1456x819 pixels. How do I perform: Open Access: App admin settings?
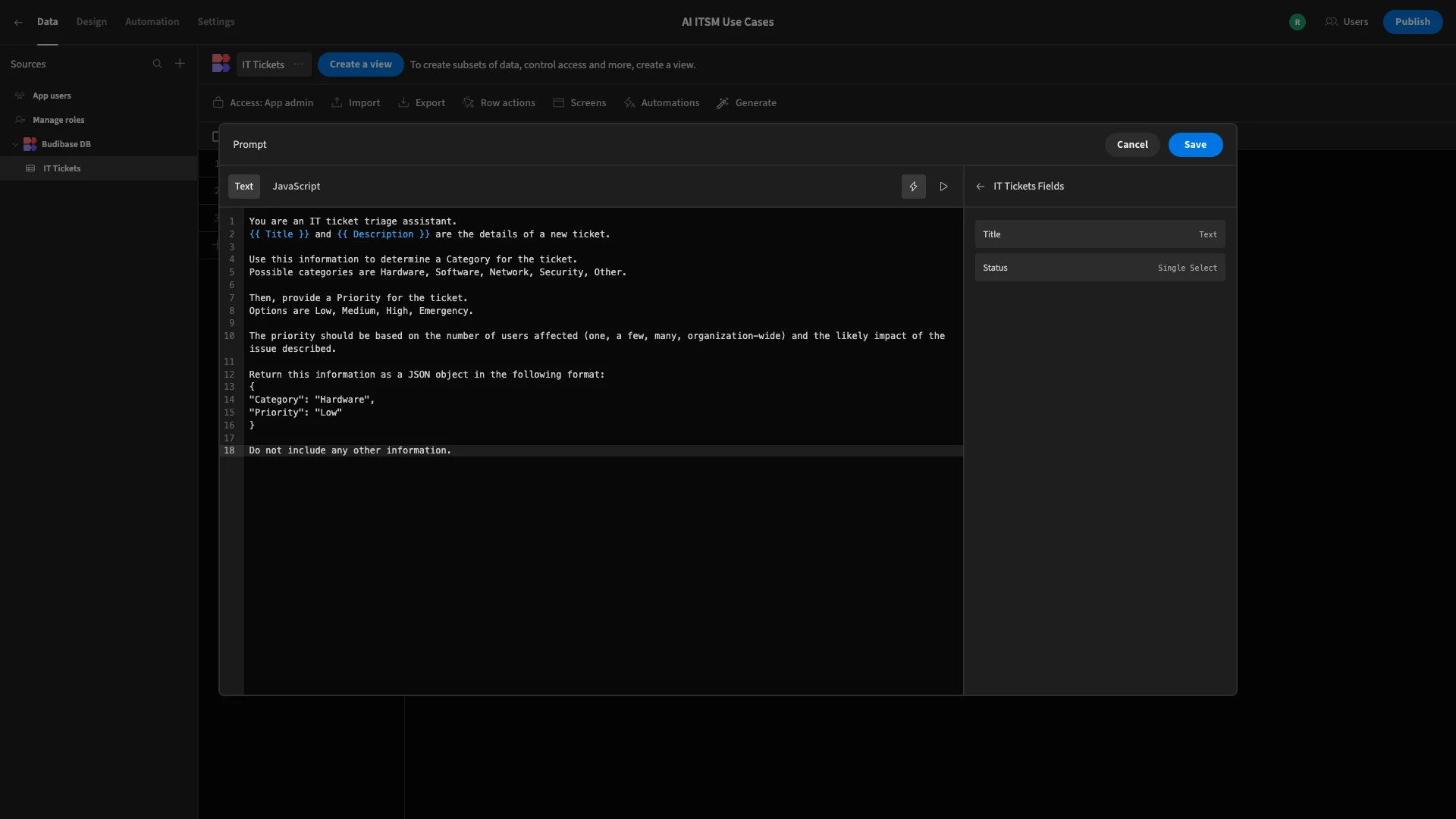[x=263, y=103]
